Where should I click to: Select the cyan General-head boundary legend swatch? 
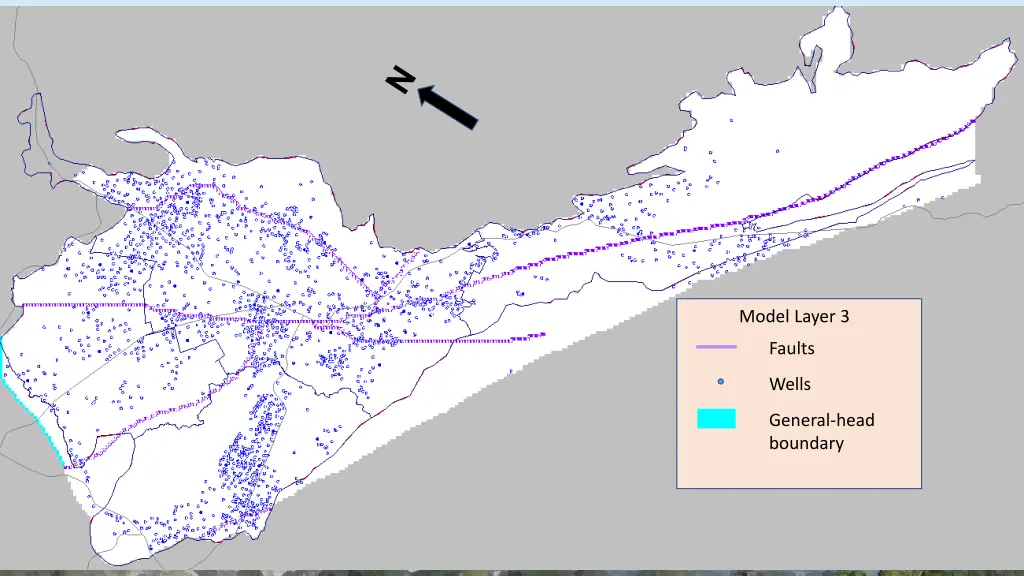click(716, 419)
